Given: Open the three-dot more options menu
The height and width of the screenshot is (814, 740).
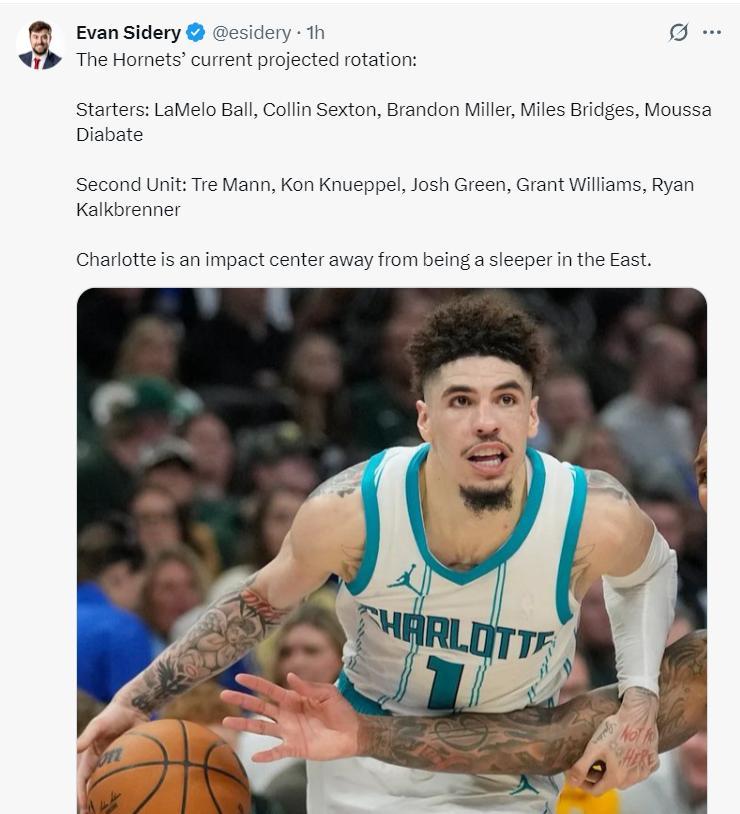Looking at the screenshot, I should coord(711,32).
